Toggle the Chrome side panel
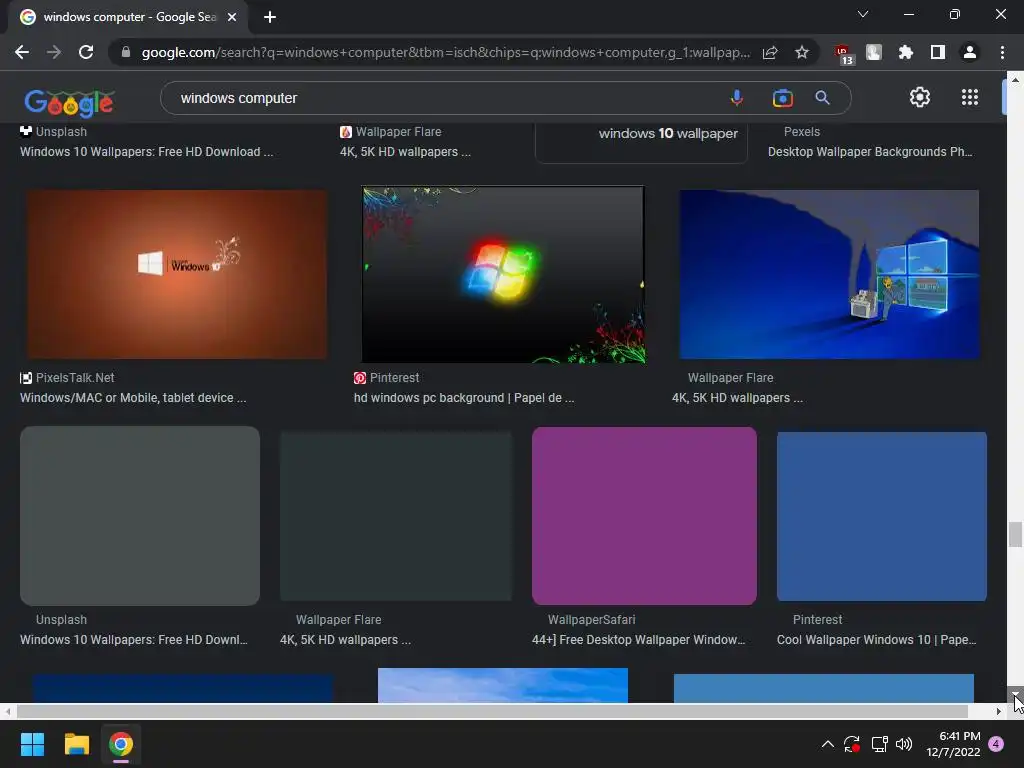This screenshot has width=1024, height=768. pos(938,52)
